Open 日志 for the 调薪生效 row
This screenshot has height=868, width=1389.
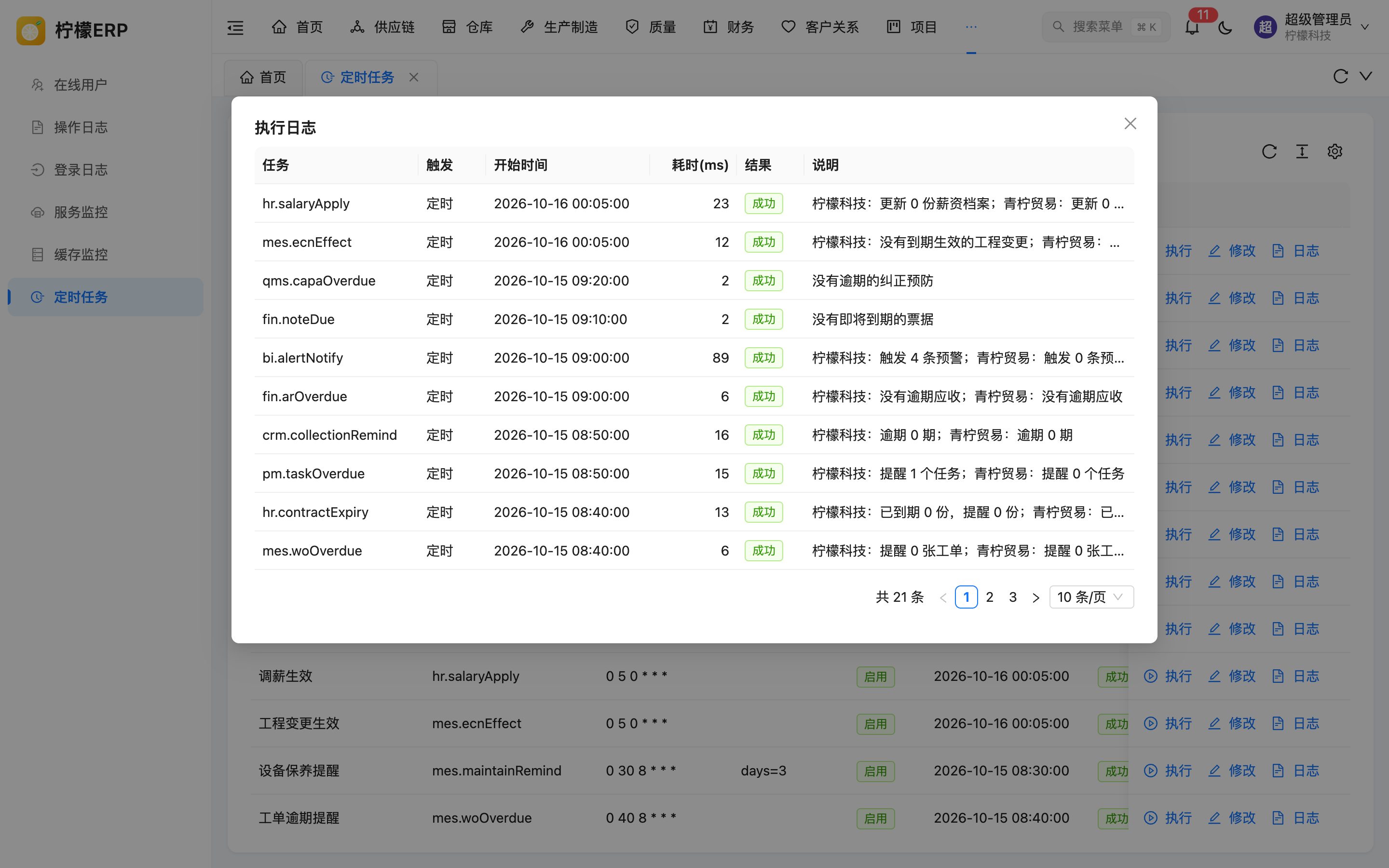tap(1295, 676)
